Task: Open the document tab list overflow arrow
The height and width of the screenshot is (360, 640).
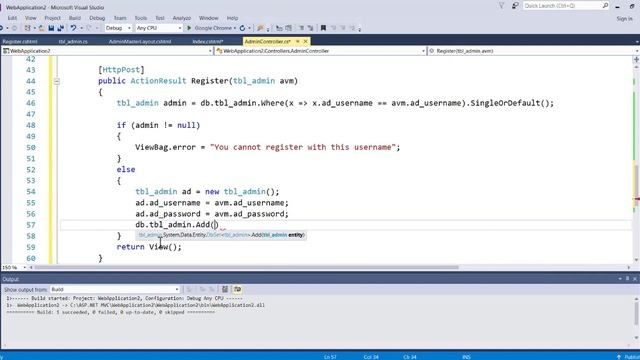Action: (637, 42)
